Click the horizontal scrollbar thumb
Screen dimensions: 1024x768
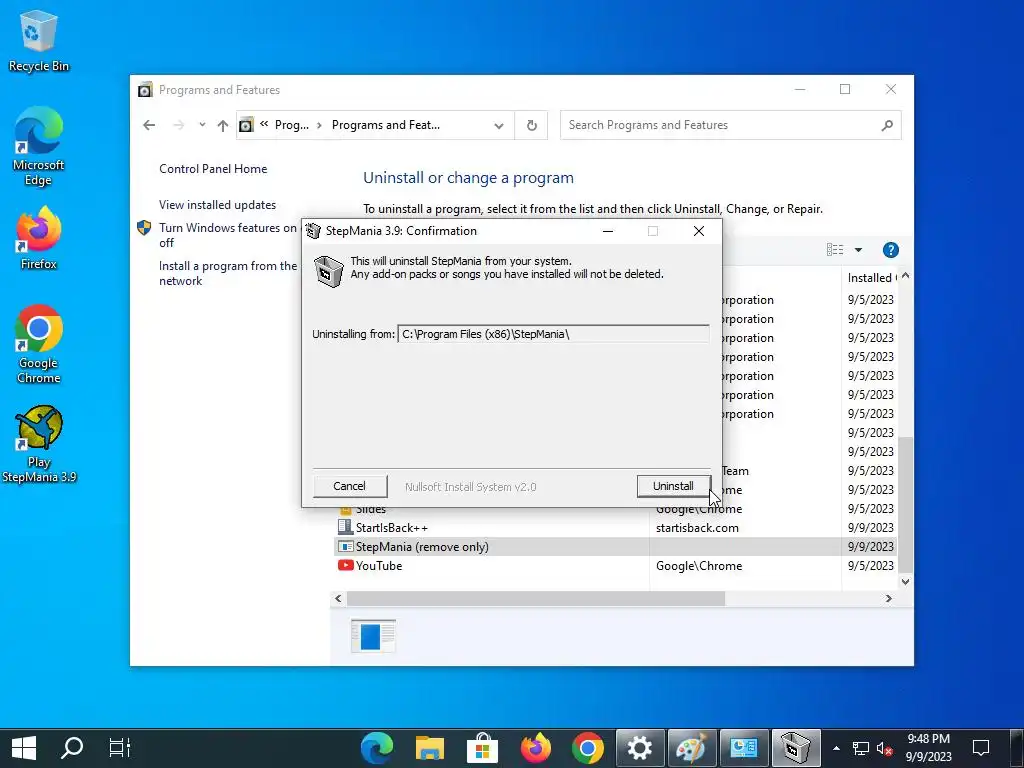(536, 598)
